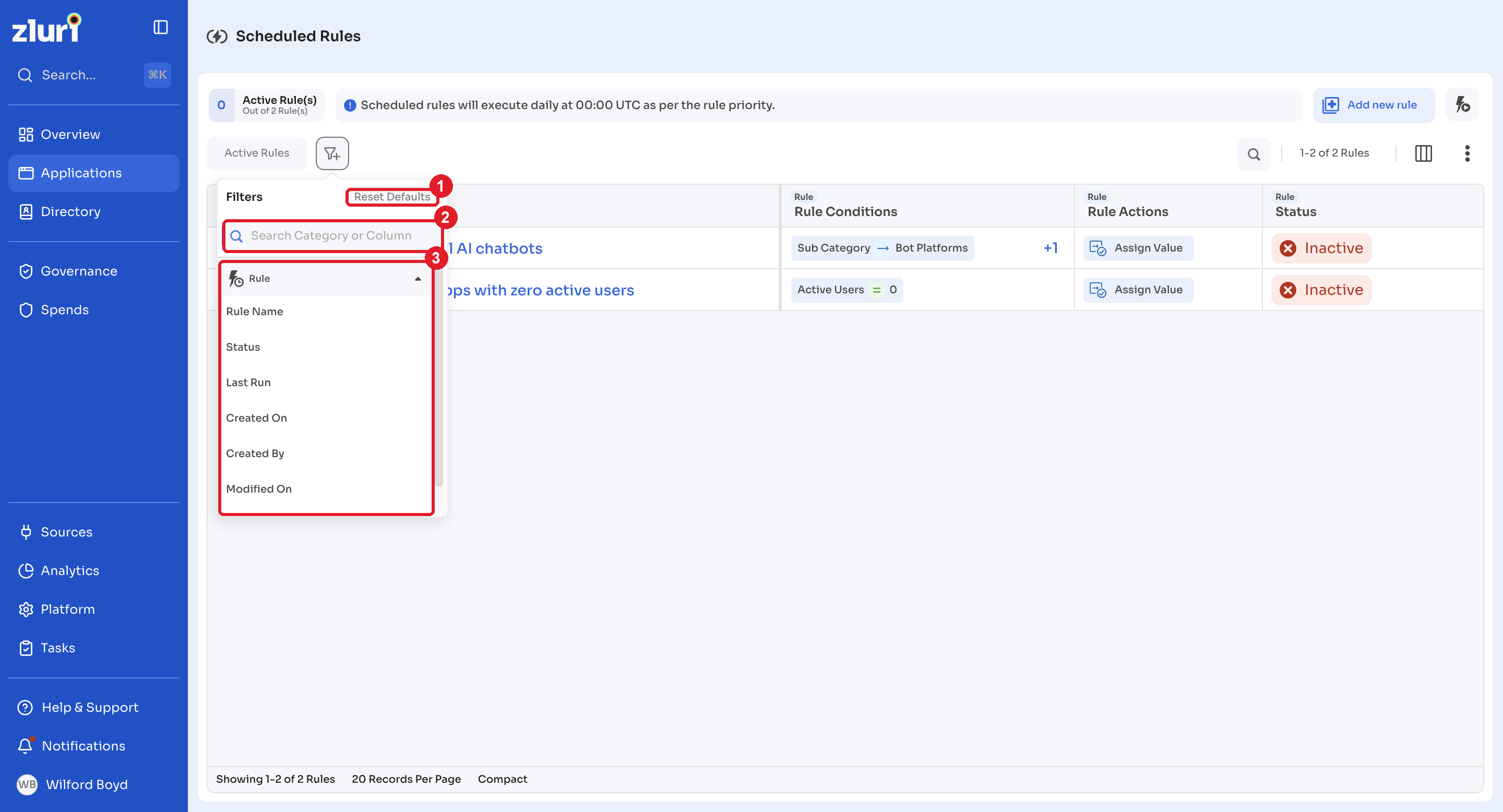This screenshot has width=1503, height=812.
Task: Open Notifications
Action: point(94,746)
